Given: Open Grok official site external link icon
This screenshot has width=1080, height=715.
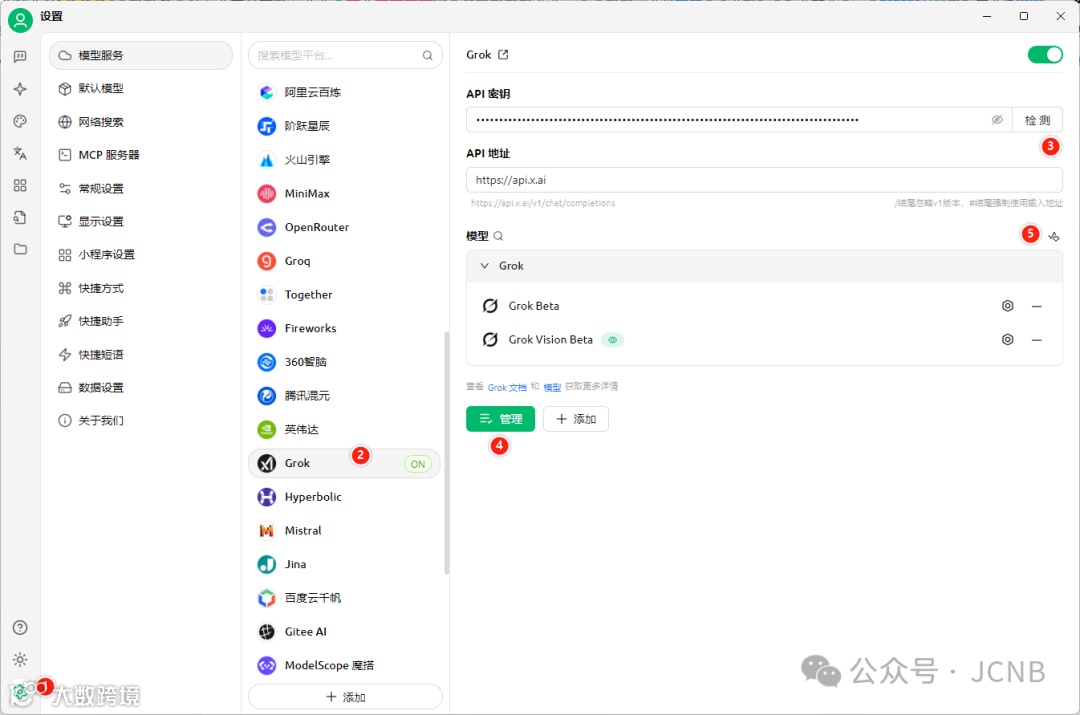Looking at the screenshot, I should (x=503, y=54).
